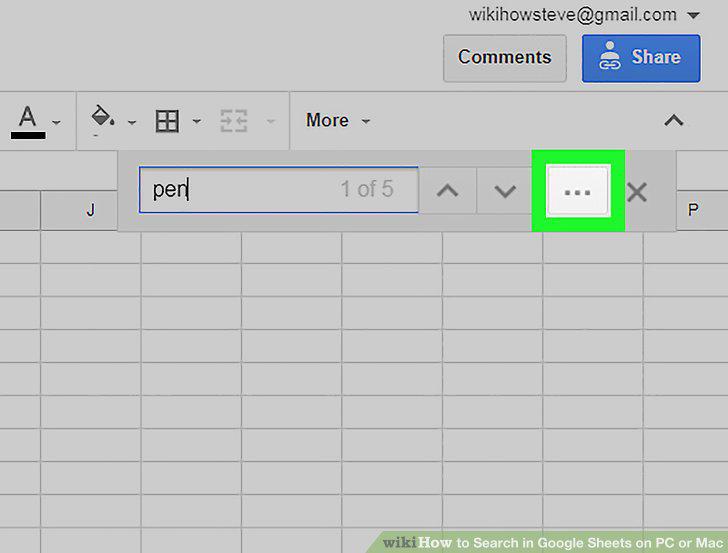Click the blue Share button
The image size is (728, 553).
641,58
